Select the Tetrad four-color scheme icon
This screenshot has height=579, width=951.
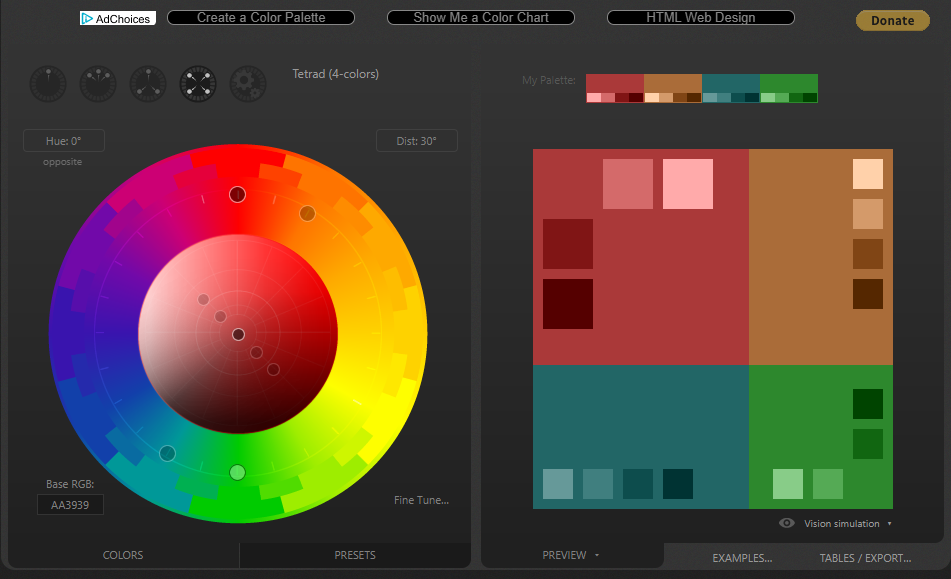198,84
